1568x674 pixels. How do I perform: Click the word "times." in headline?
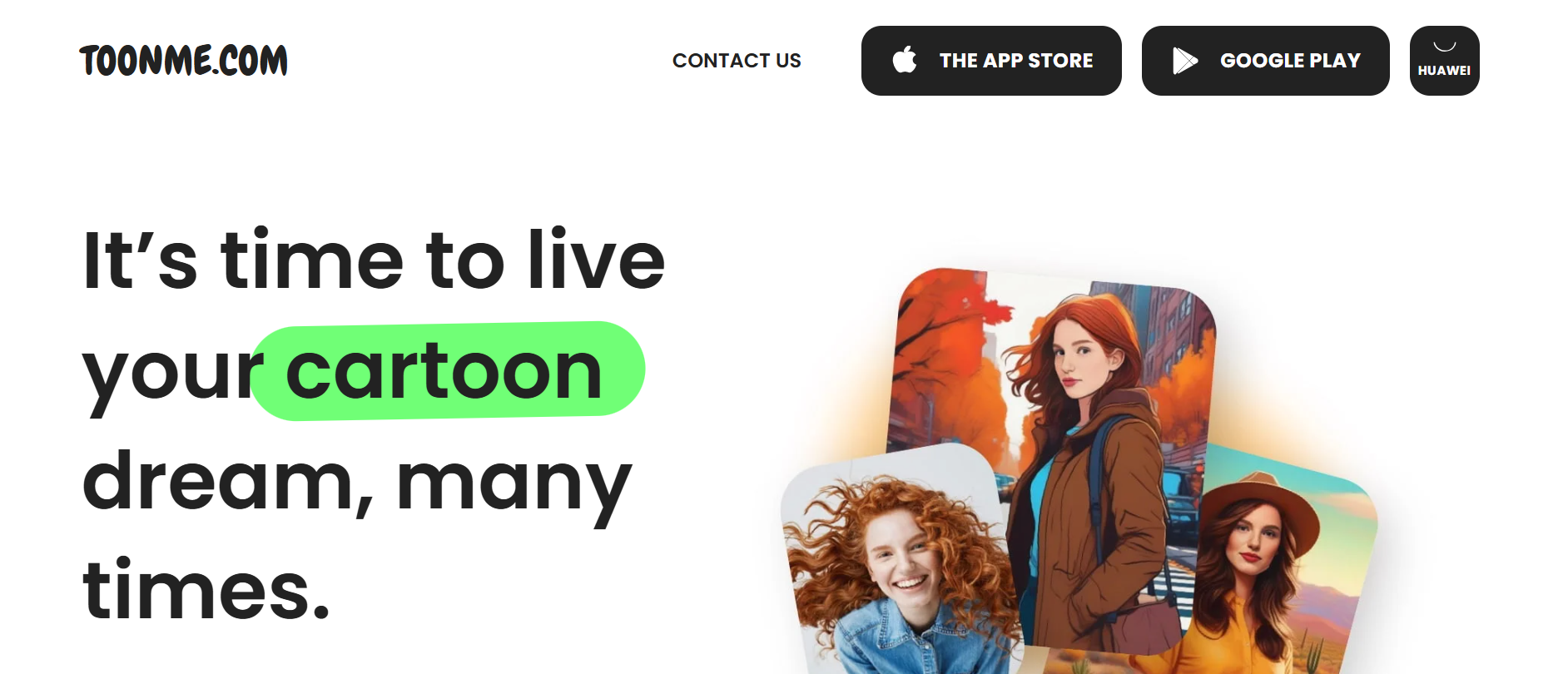(x=206, y=589)
